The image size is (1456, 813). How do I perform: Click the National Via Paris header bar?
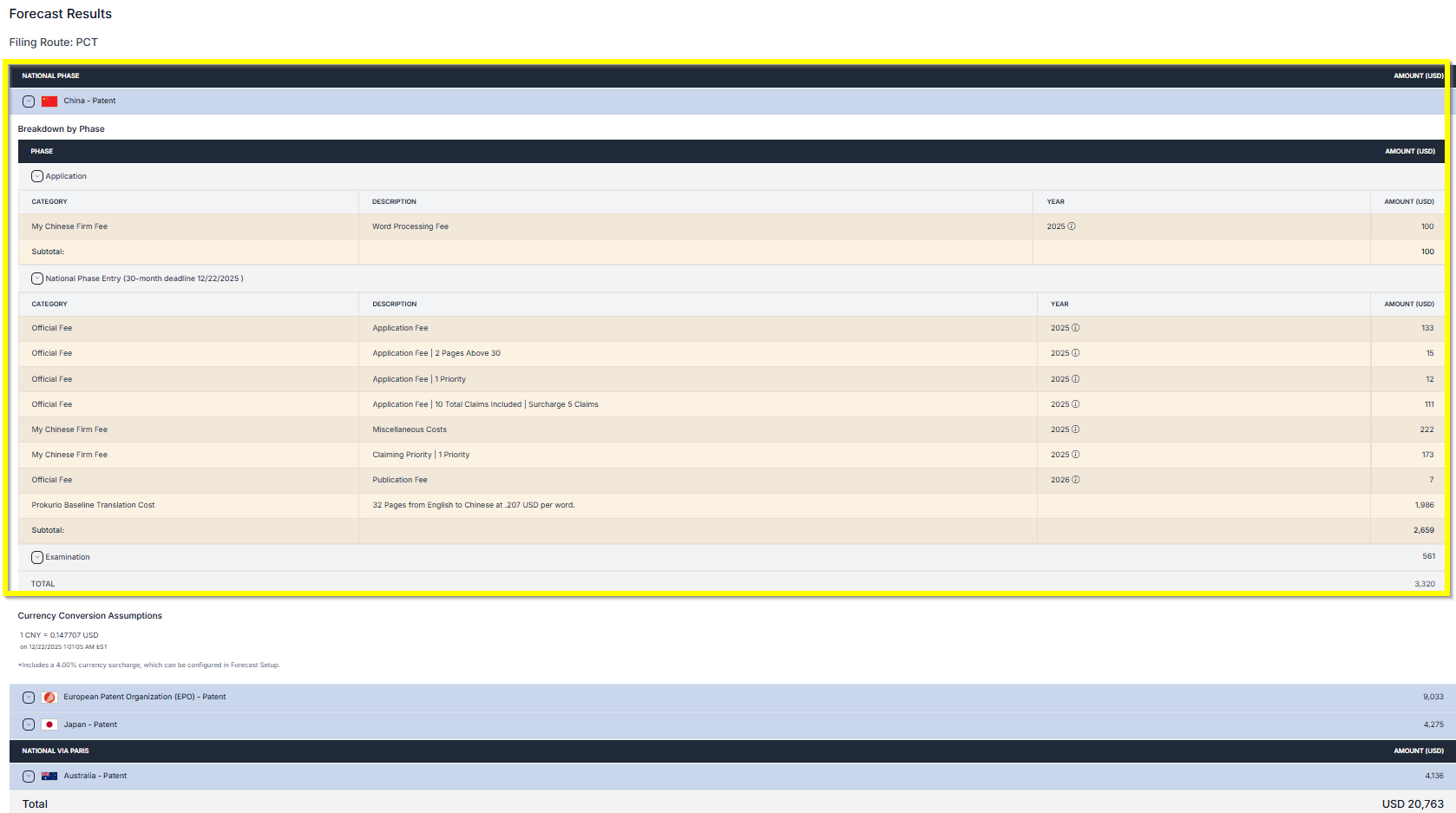click(x=727, y=751)
